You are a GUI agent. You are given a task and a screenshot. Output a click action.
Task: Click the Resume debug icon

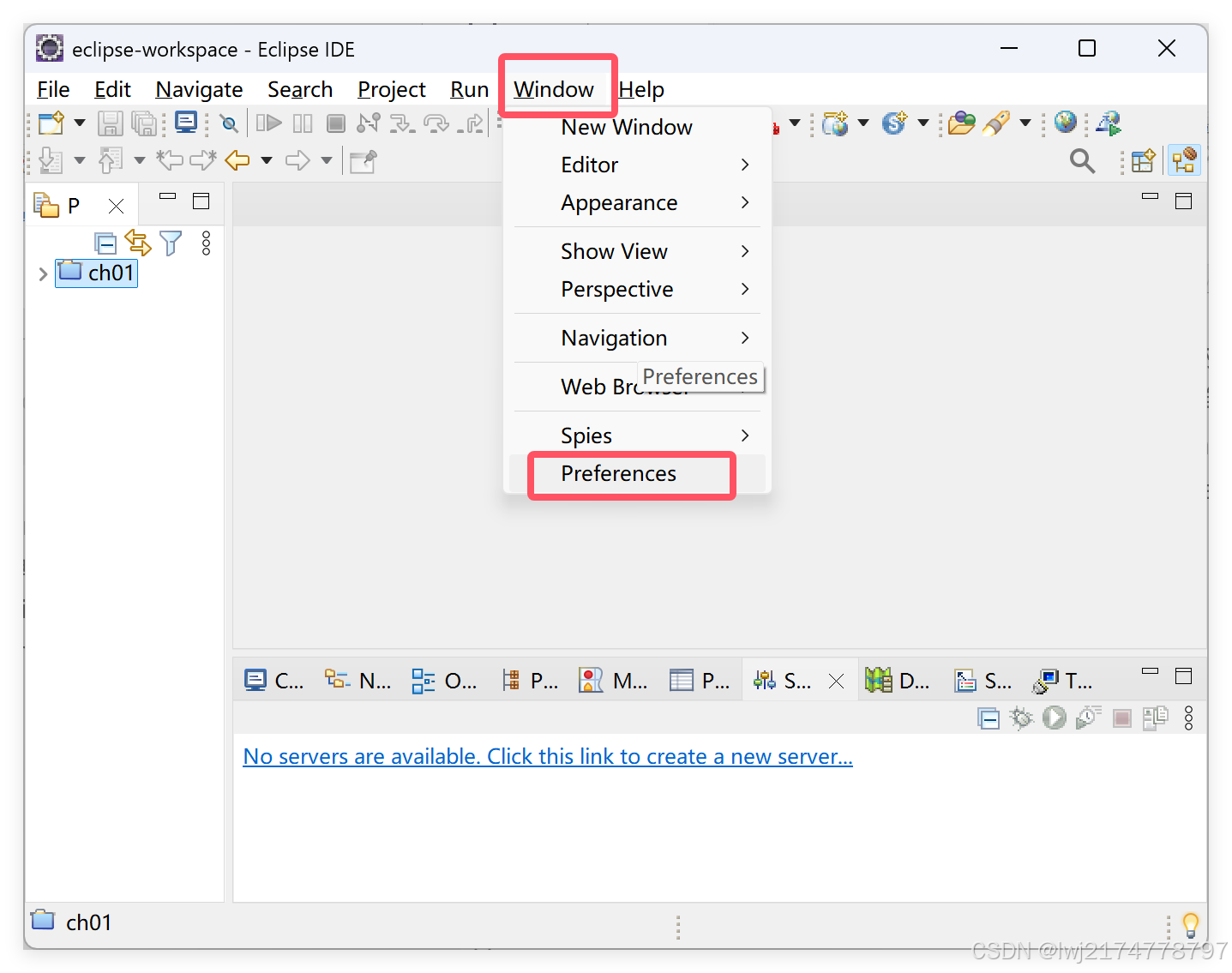point(269,123)
